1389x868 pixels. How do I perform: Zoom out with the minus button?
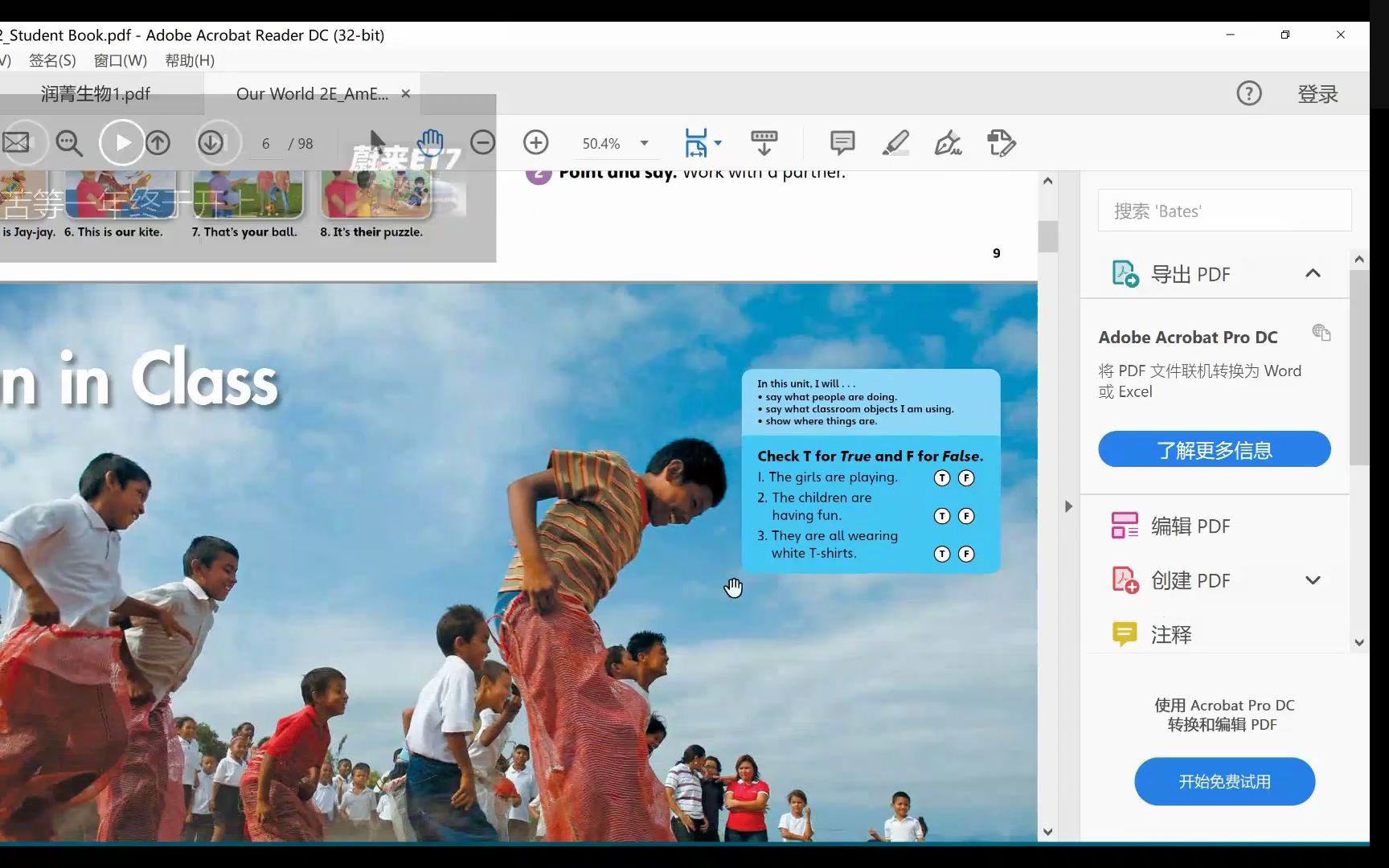point(482,143)
